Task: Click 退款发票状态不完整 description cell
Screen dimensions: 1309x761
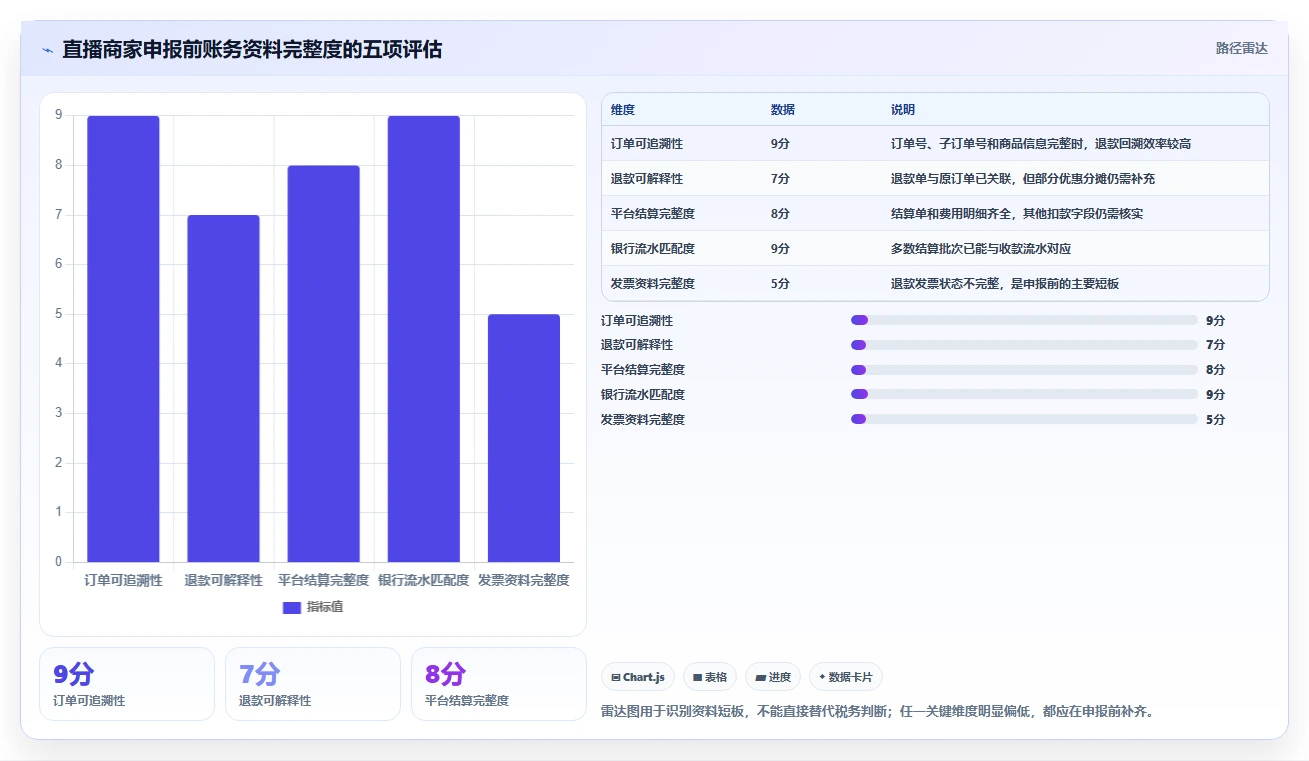Action: pyautogui.click(x=1005, y=284)
